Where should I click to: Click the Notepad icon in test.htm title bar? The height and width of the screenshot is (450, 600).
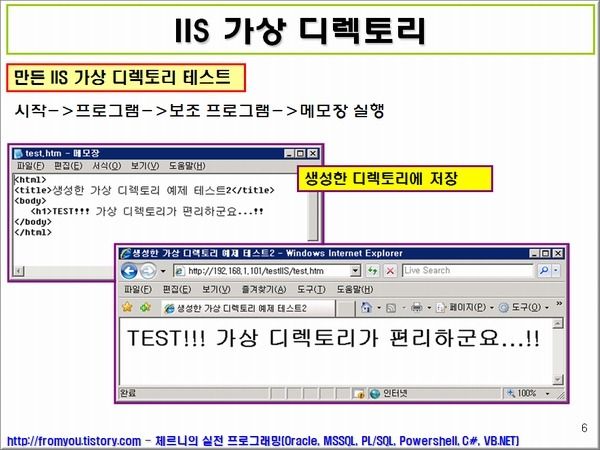[18, 153]
